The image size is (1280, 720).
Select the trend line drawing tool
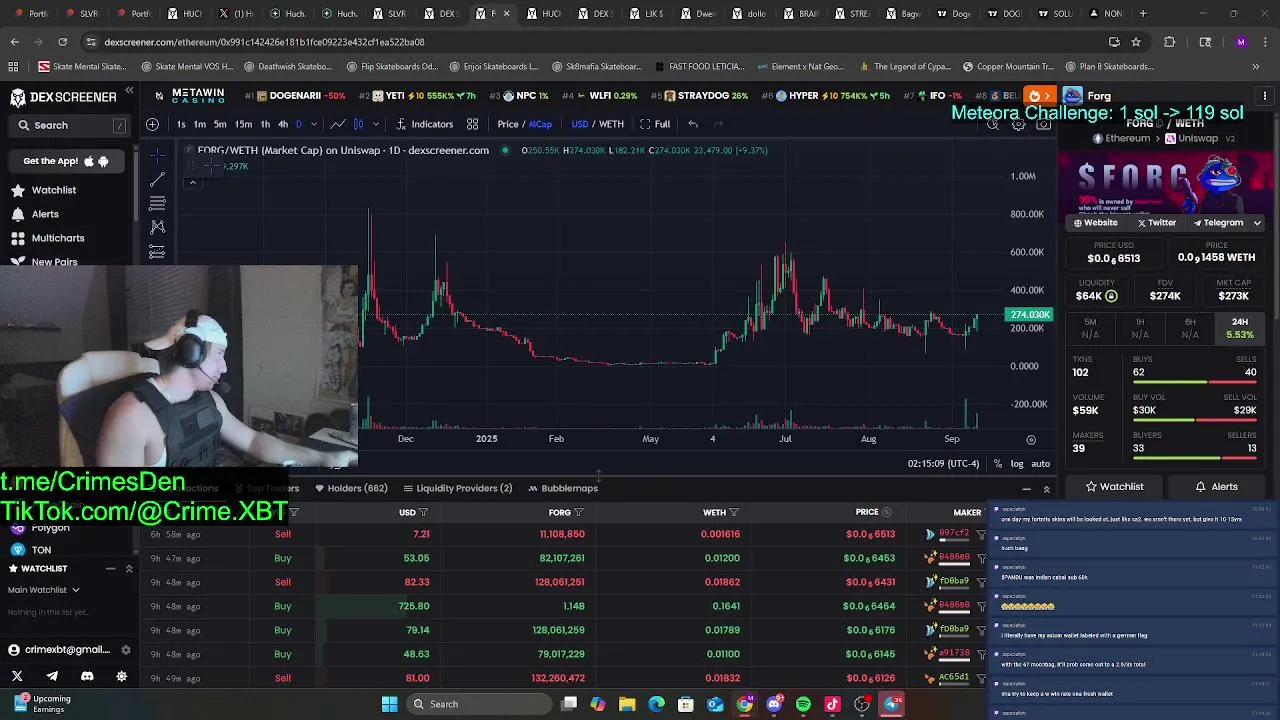[157, 180]
